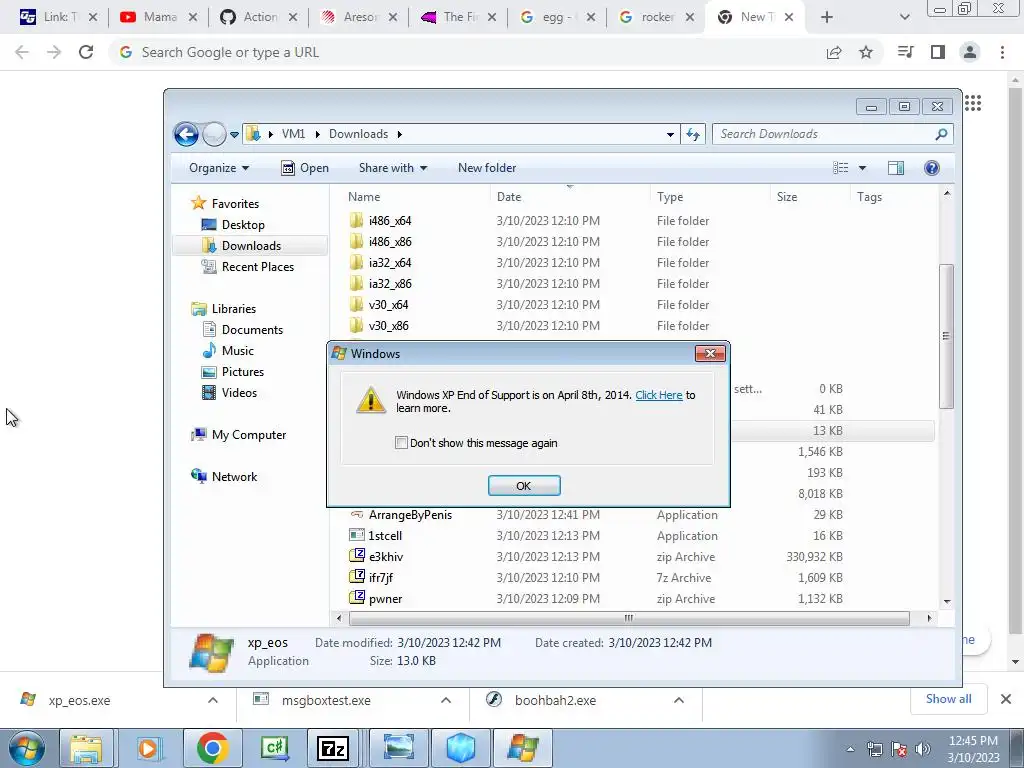Open the Chrome profile avatar
Screen dimensions: 1024x768
pyautogui.click(x=970, y=52)
